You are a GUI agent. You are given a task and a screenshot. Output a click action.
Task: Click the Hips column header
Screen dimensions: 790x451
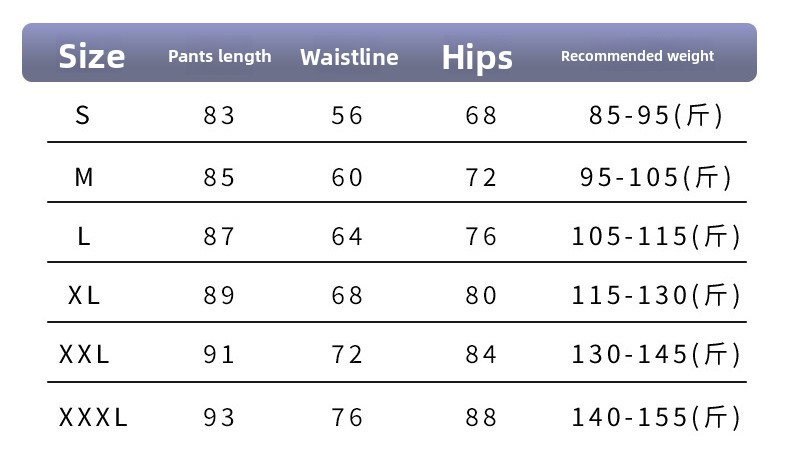(x=477, y=58)
